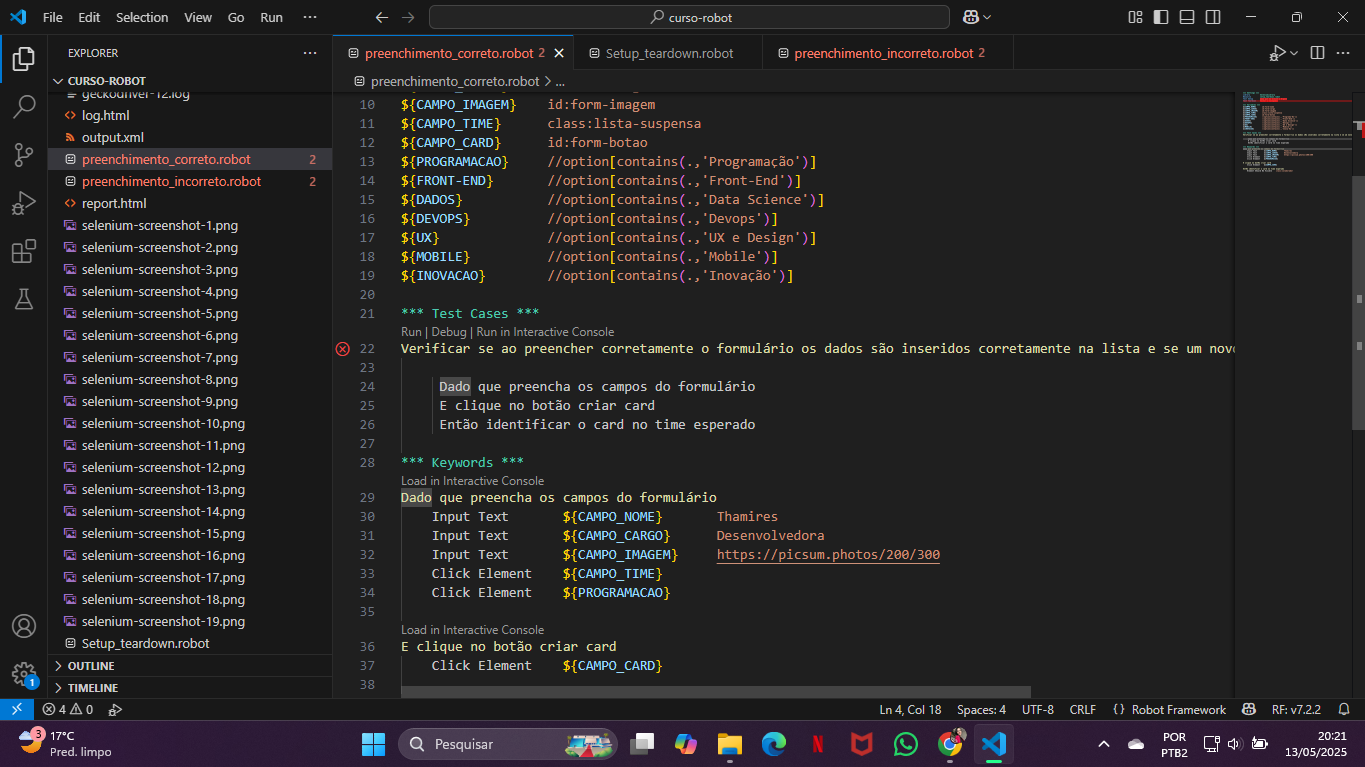Close the preenchimento_correto.robot tab
1365x767 pixels.
(558, 53)
